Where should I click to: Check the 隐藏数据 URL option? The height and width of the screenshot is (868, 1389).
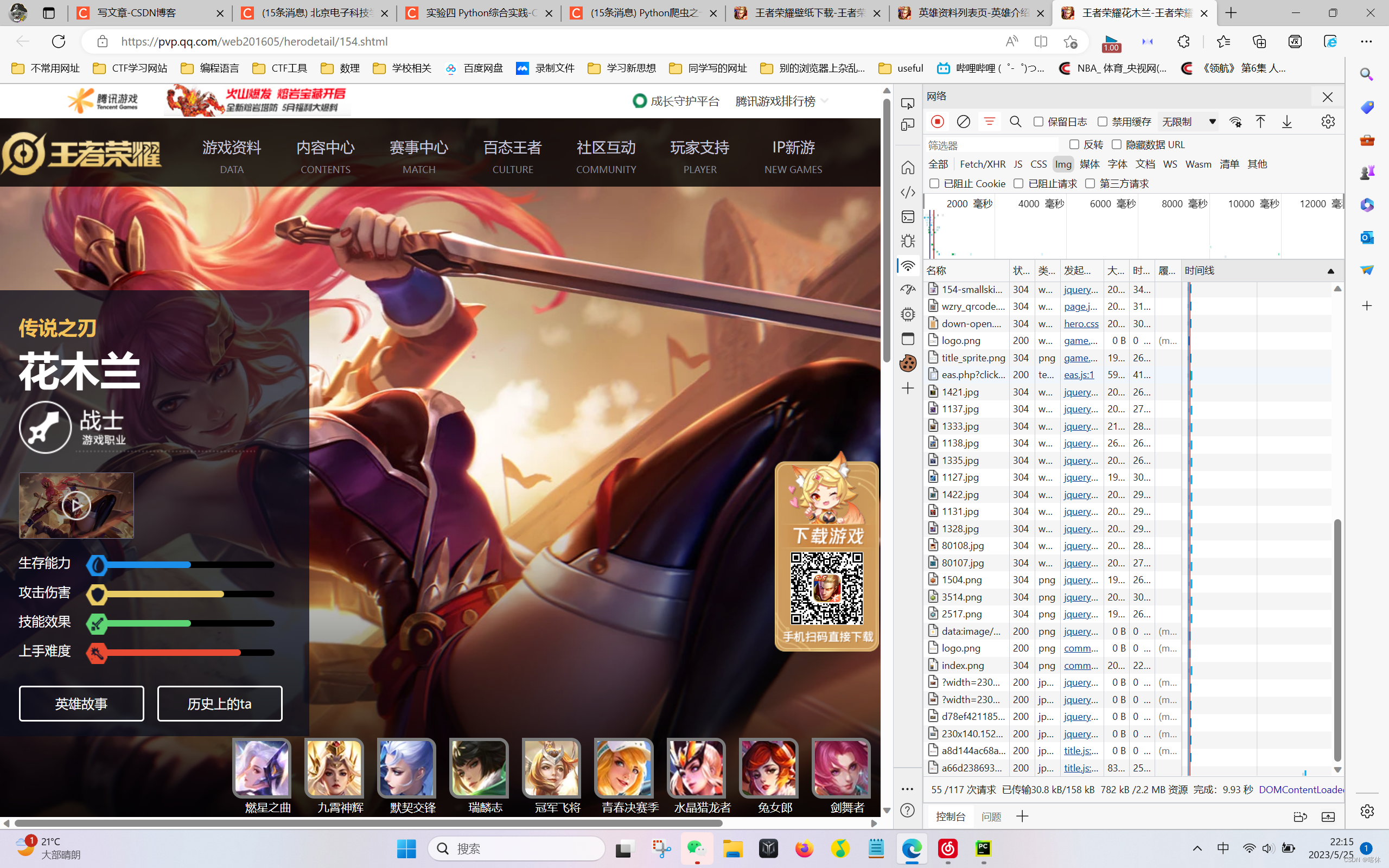(1117, 145)
